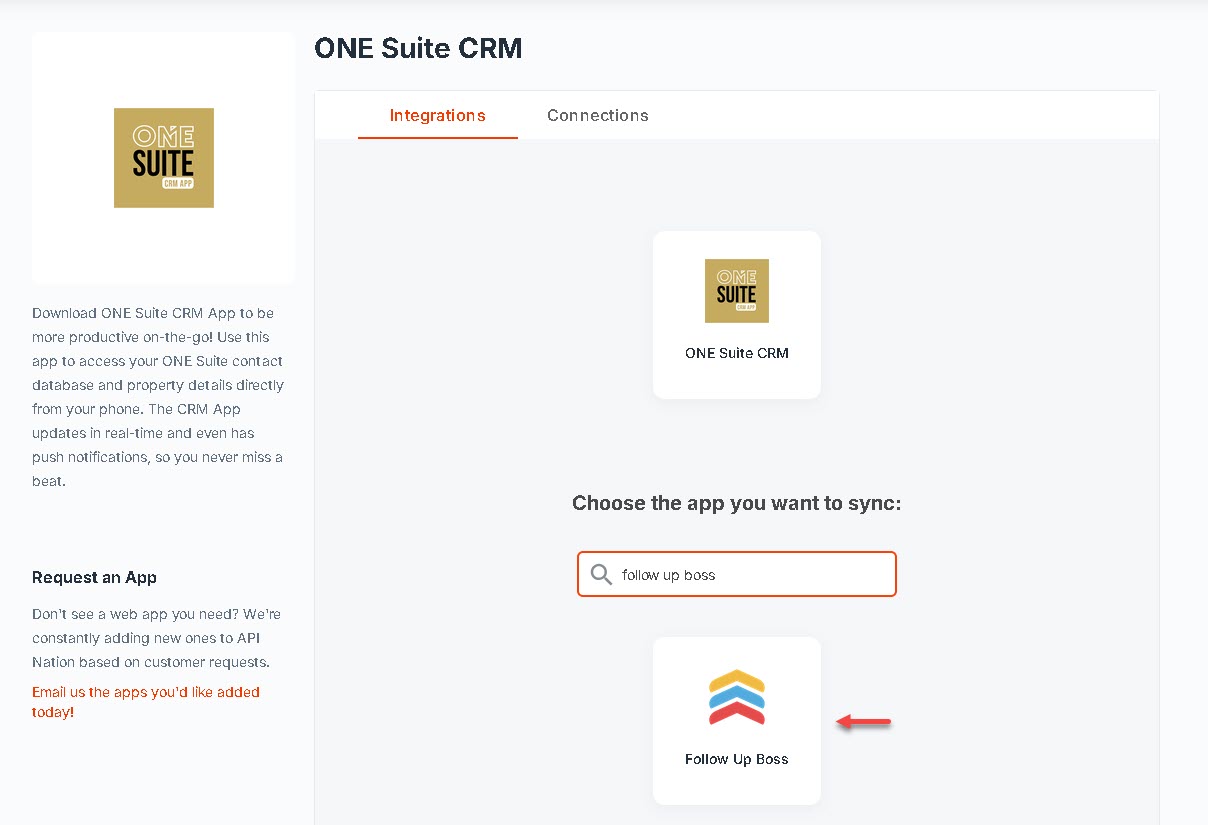Click 'Choose the app you want to sync:' heading
The image size is (1208, 825).
point(737,503)
